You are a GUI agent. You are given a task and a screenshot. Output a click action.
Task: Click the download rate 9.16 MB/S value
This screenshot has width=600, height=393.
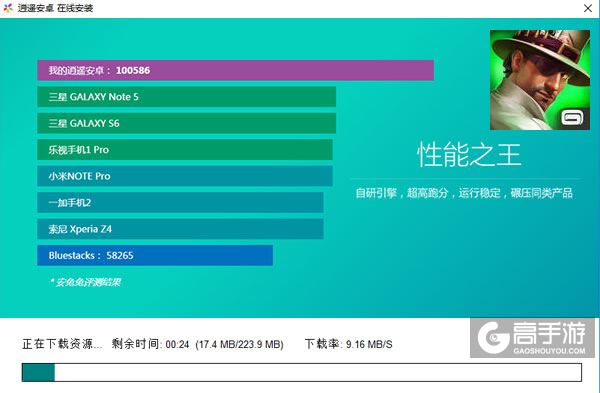point(369,344)
